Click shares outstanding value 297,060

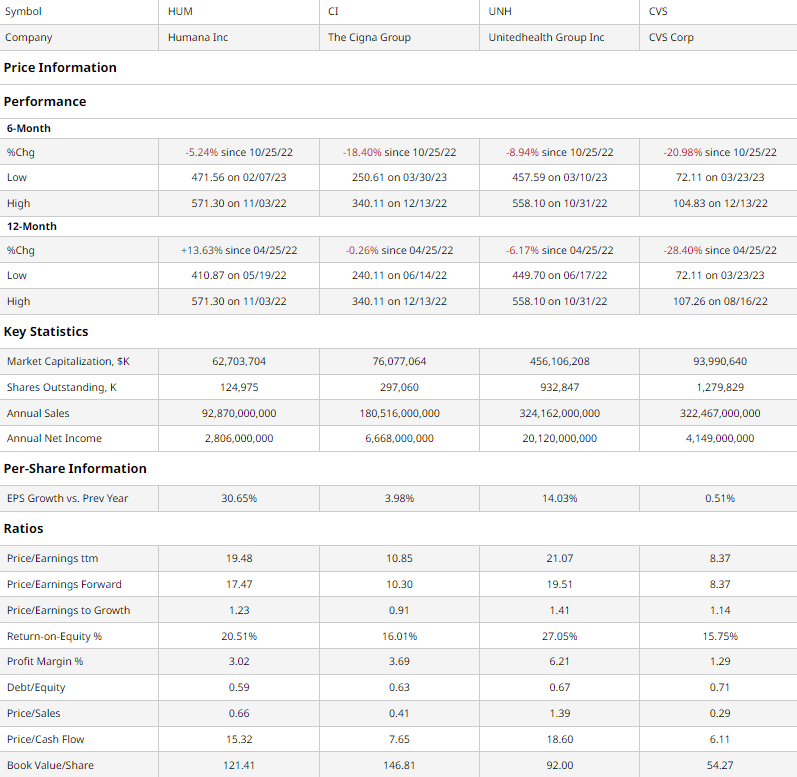(x=399, y=387)
